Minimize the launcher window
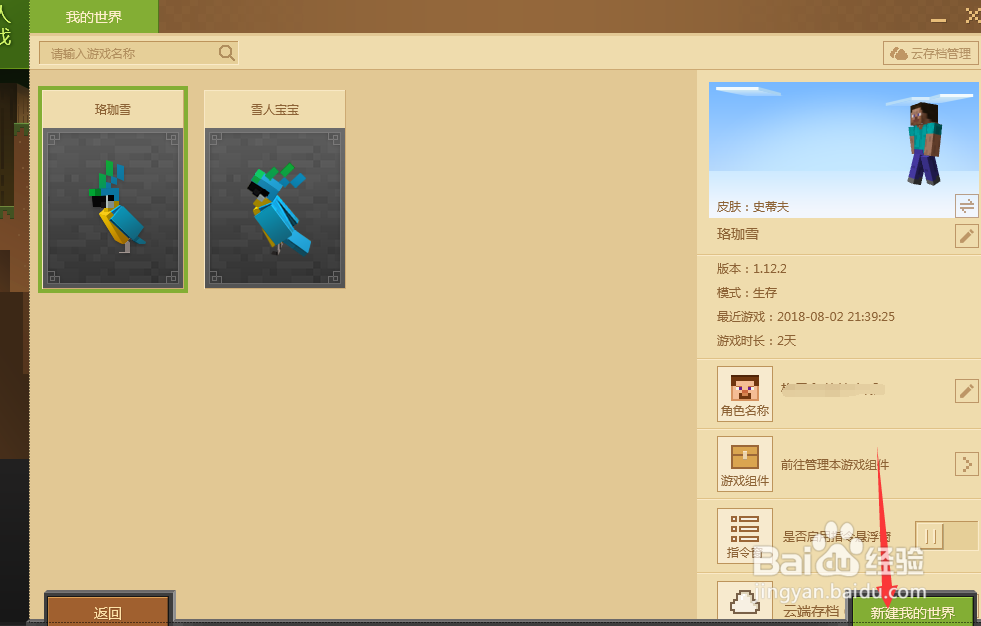Viewport: 981px width, 626px height. tap(938, 19)
